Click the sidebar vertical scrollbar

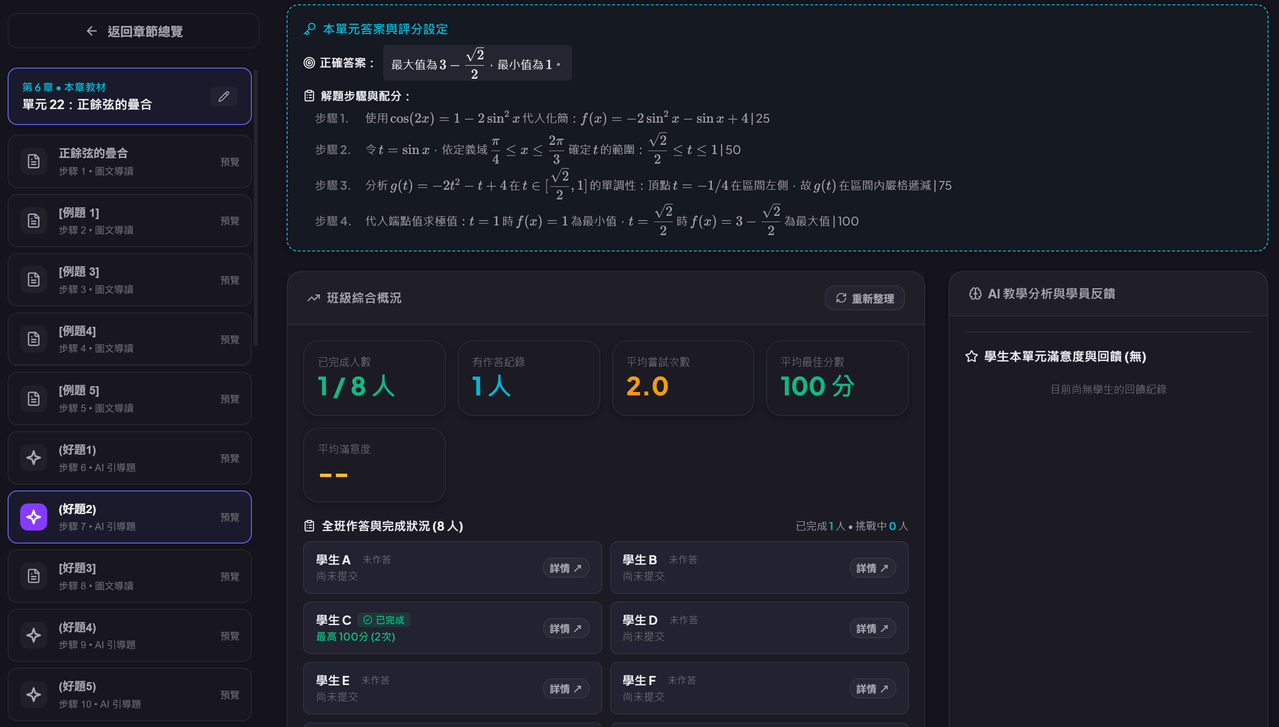(x=255, y=207)
